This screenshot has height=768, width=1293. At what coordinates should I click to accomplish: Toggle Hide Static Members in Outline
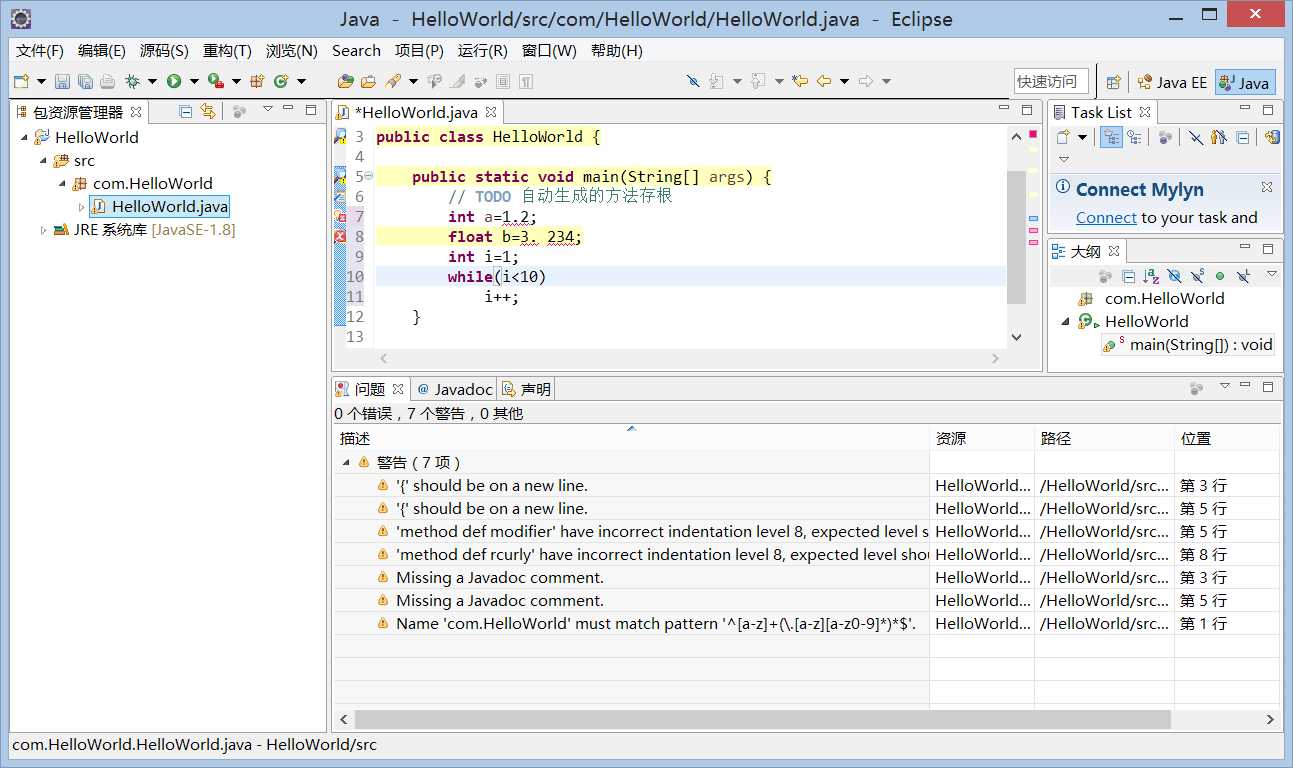point(1197,276)
